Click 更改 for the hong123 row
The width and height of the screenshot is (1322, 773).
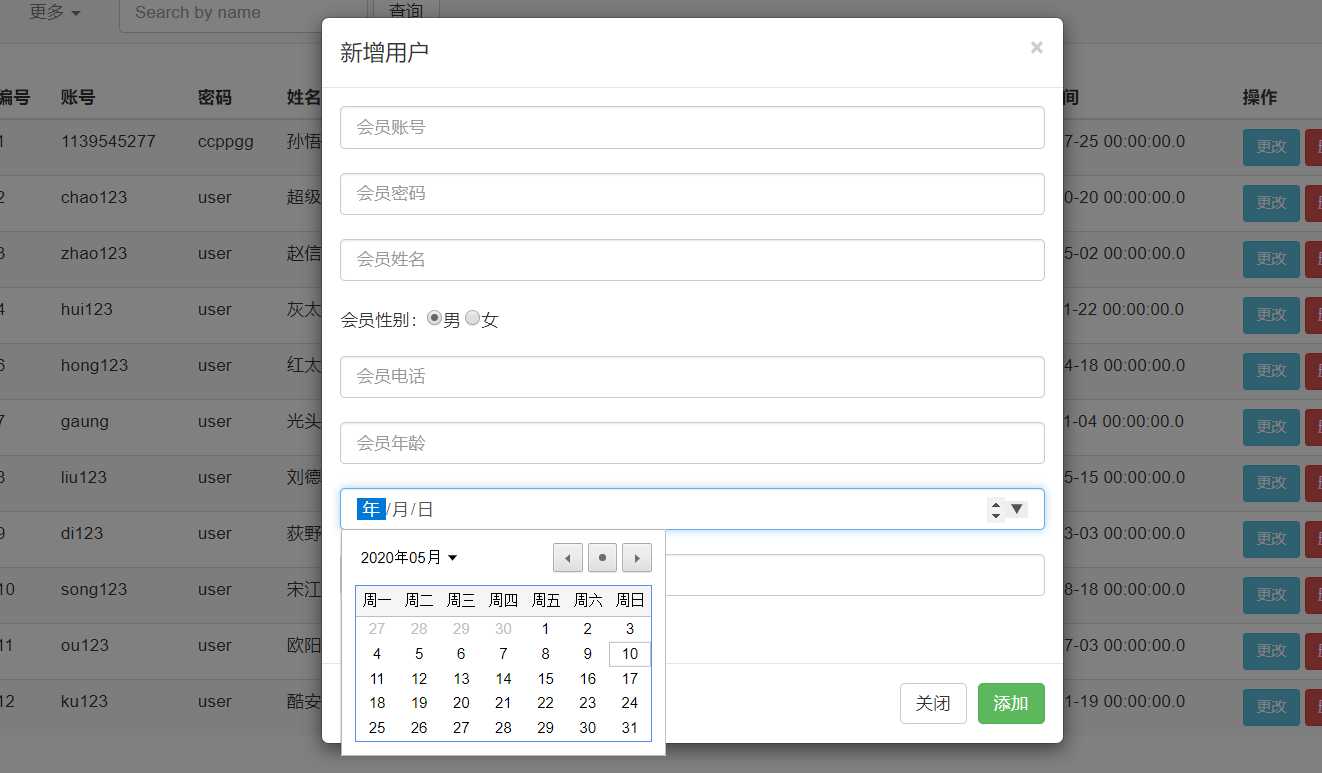[1271, 371]
